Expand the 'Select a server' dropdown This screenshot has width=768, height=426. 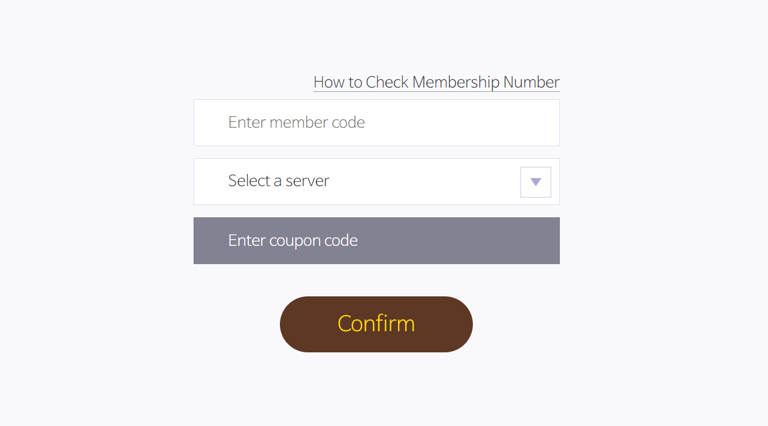click(376, 181)
